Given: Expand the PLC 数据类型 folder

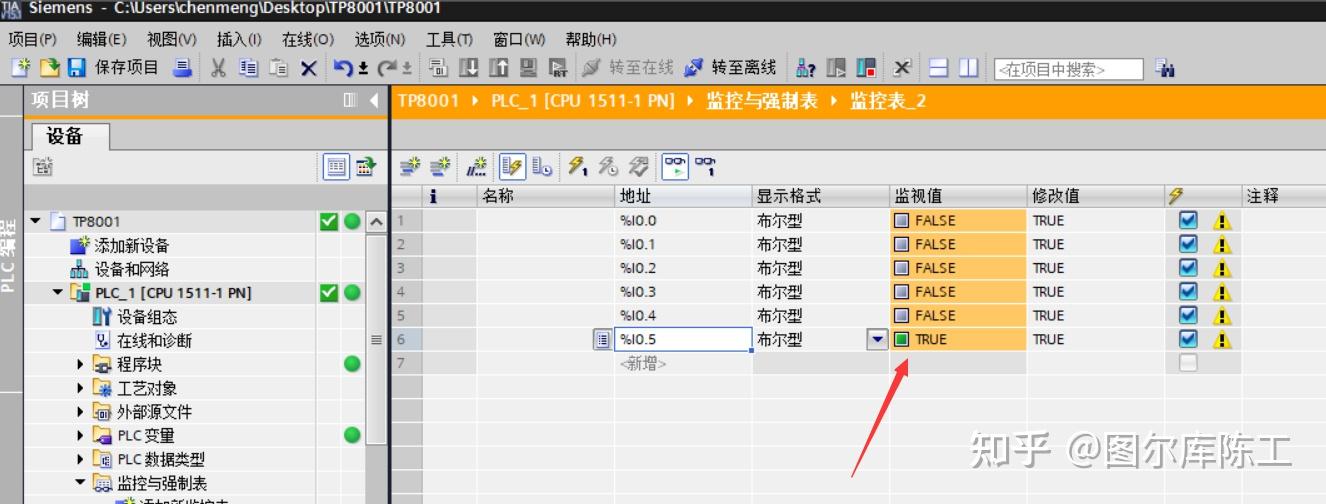Looking at the screenshot, I should [x=81, y=459].
